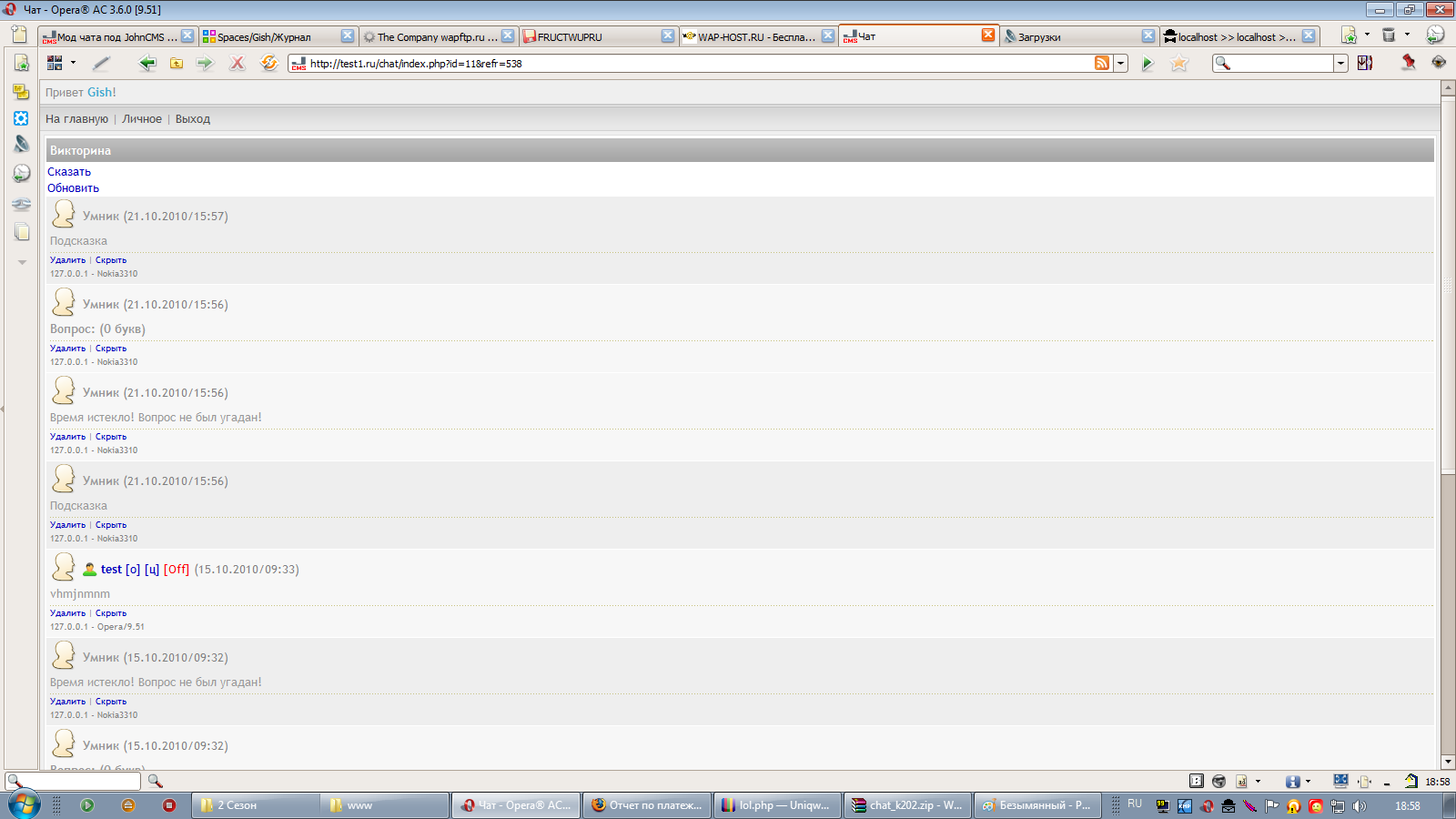Click the clock history icon at top right
This screenshot has height=819, width=1456.
[x=1435, y=35]
